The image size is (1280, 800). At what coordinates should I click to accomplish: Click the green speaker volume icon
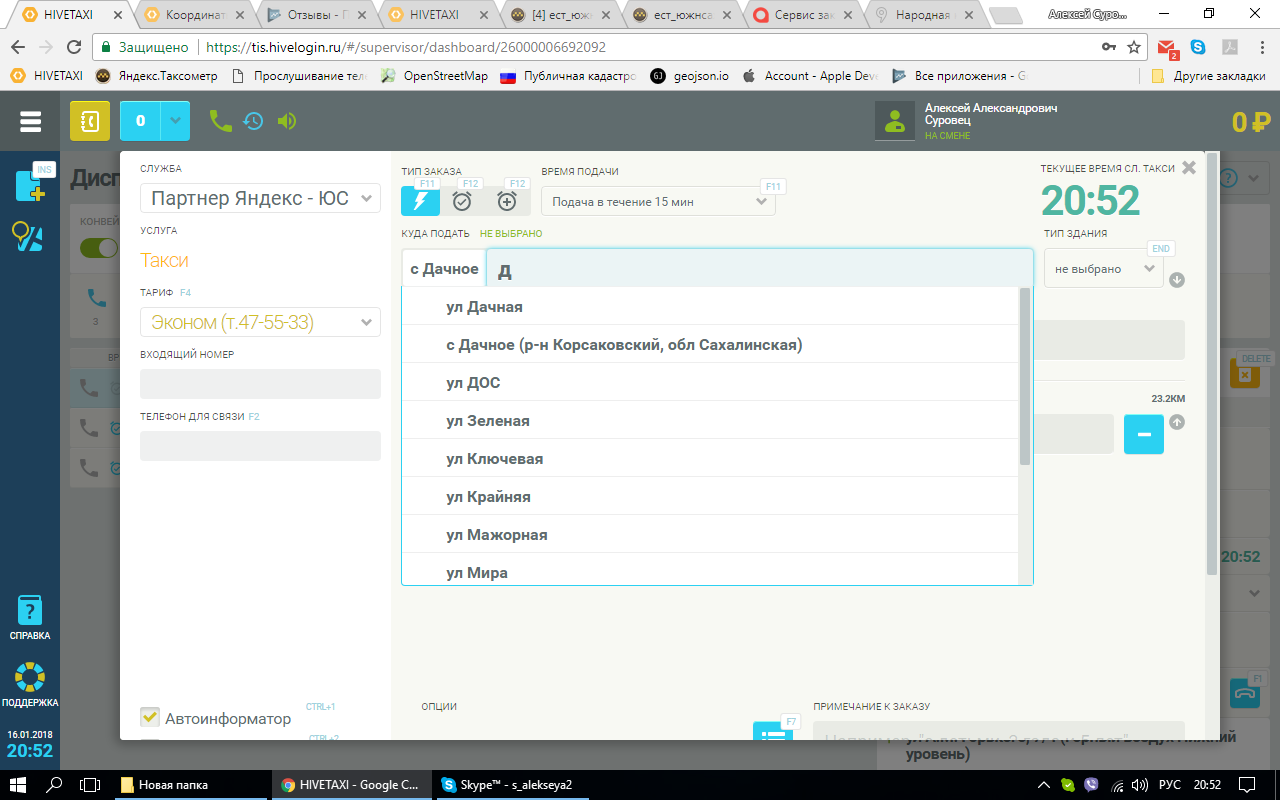point(287,121)
